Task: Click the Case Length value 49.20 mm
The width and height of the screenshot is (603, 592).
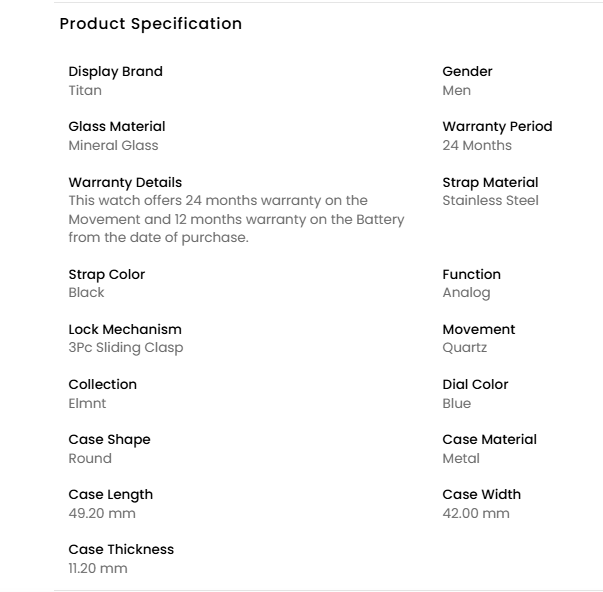Action: point(101,514)
